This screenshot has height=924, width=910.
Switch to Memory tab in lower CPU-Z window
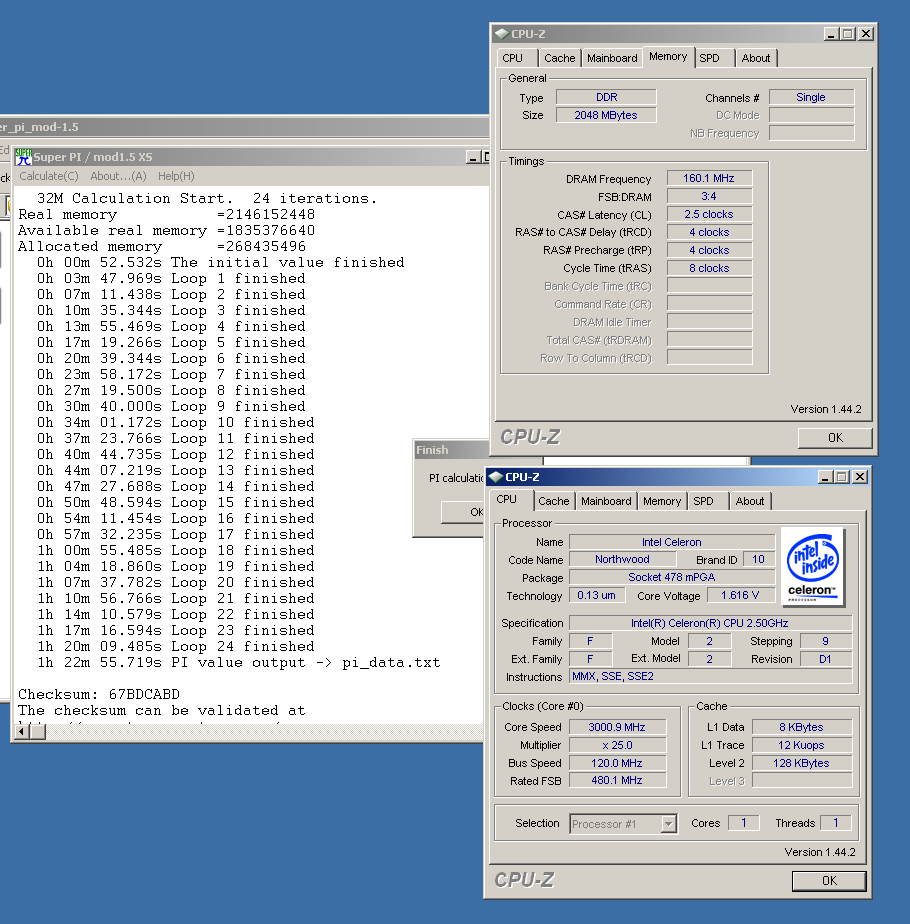662,501
